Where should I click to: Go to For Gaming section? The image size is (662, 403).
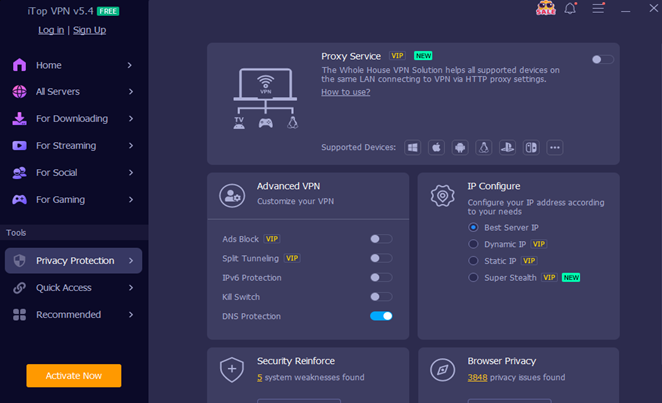point(60,200)
